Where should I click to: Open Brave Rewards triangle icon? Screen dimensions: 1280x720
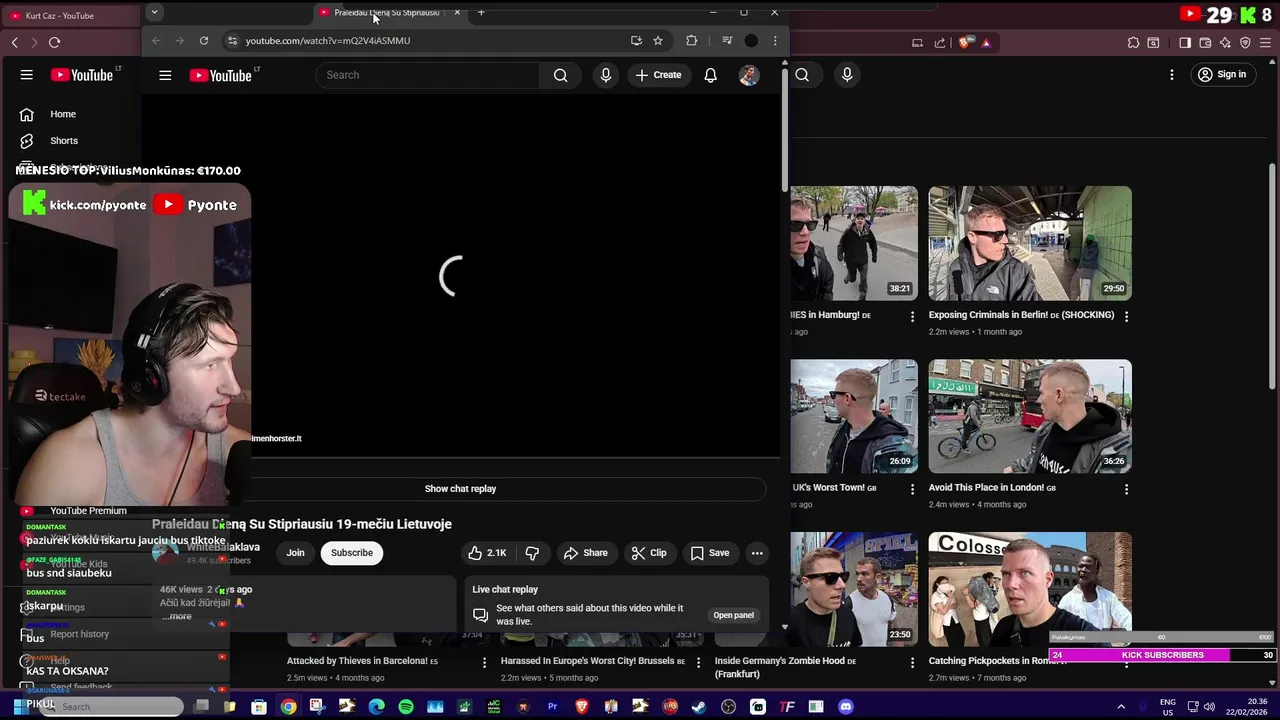(x=986, y=43)
